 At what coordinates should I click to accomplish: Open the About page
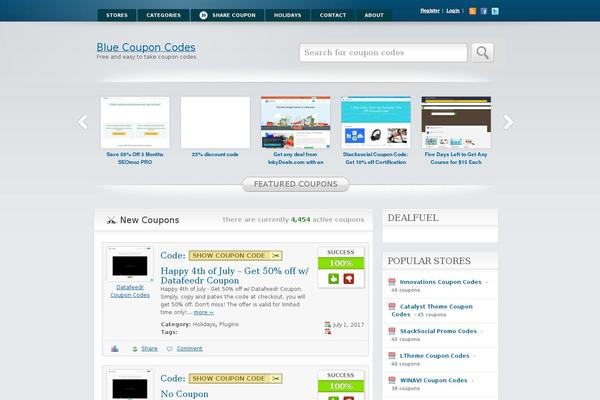click(x=374, y=15)
